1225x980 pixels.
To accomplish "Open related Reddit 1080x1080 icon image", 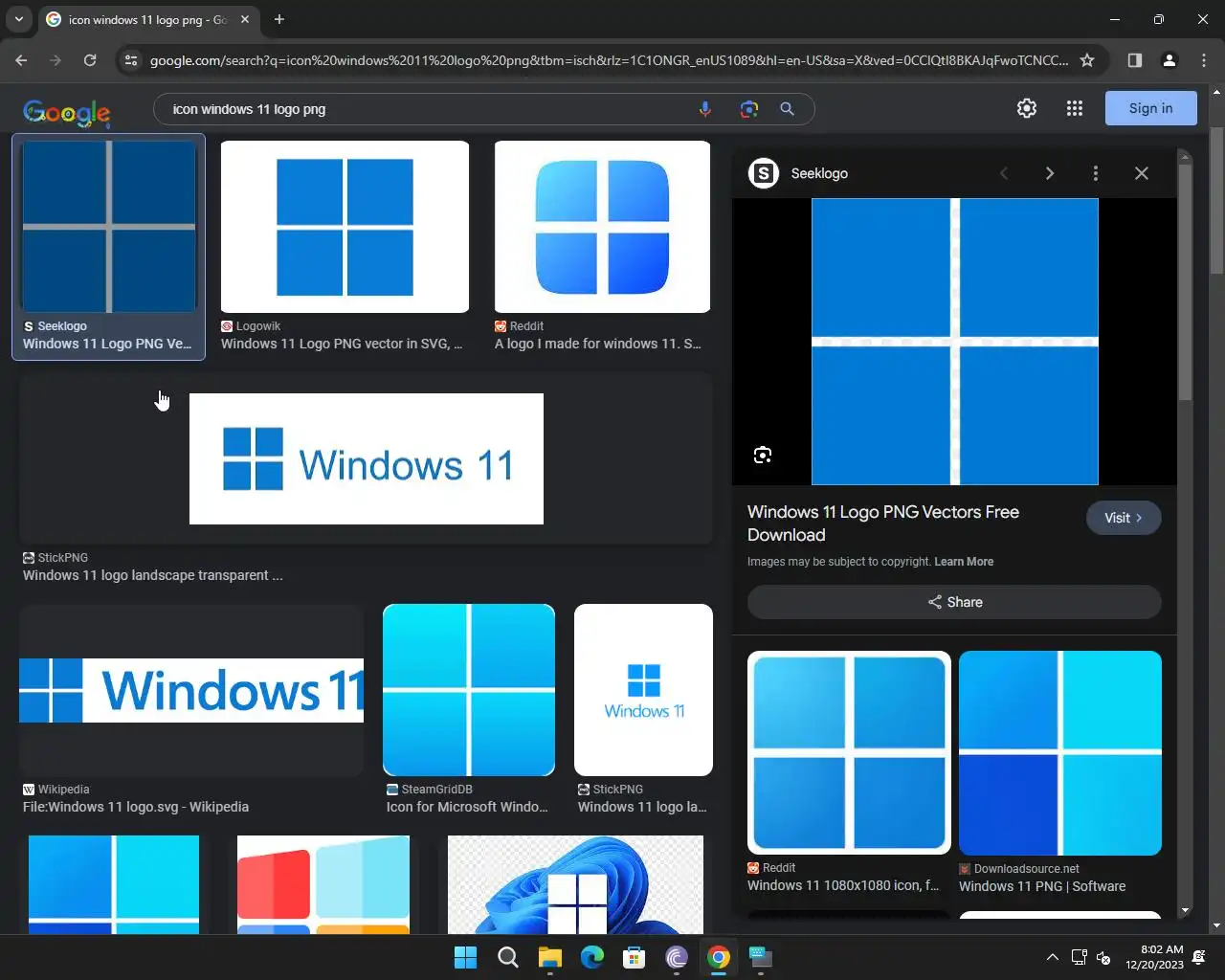I will point(849,753).
